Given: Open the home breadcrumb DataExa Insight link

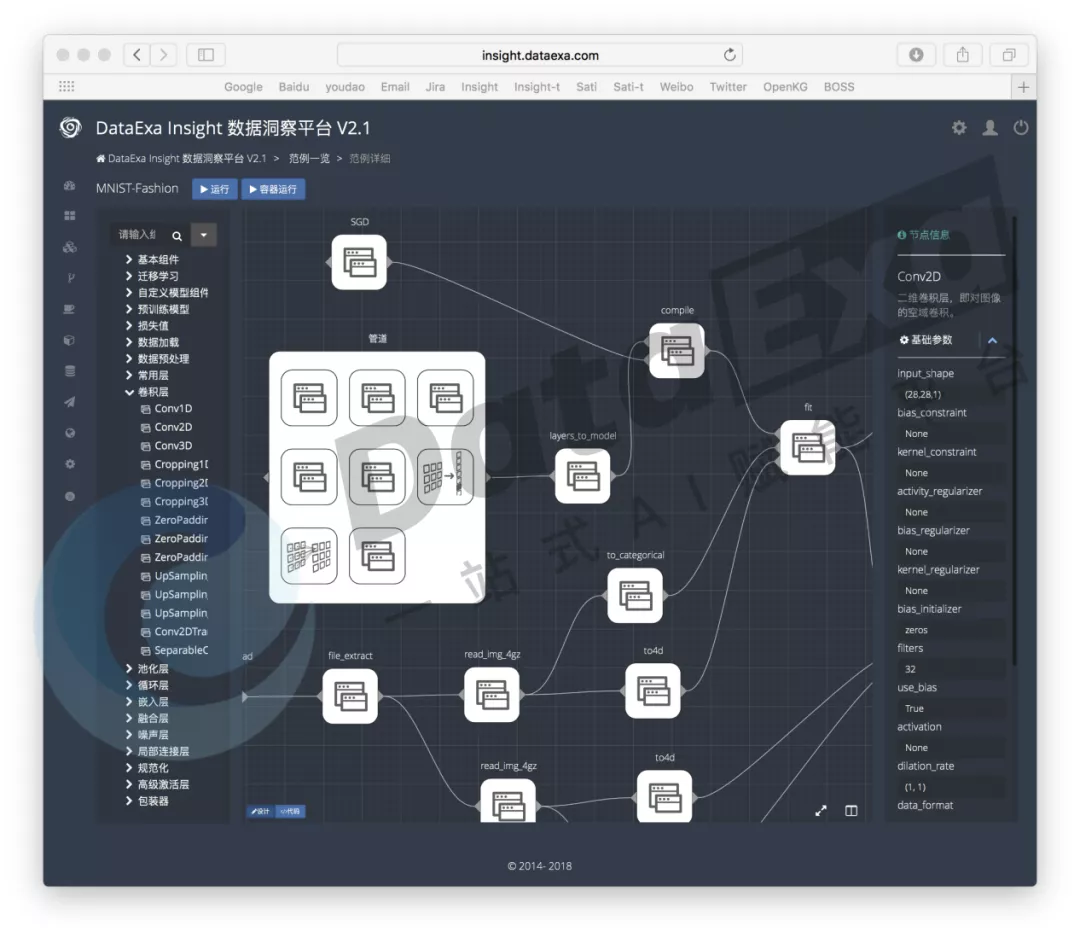Looking at the screenshot, I should click(181, 158).
